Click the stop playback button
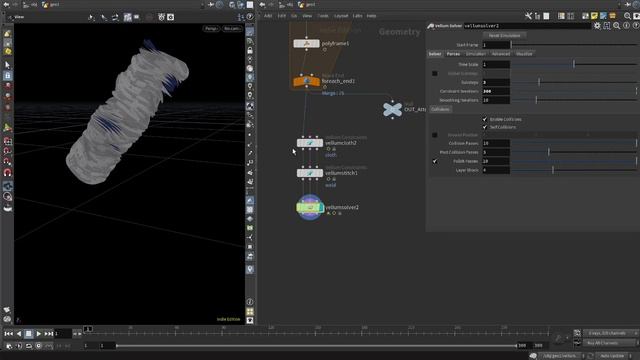 [29, 334]
